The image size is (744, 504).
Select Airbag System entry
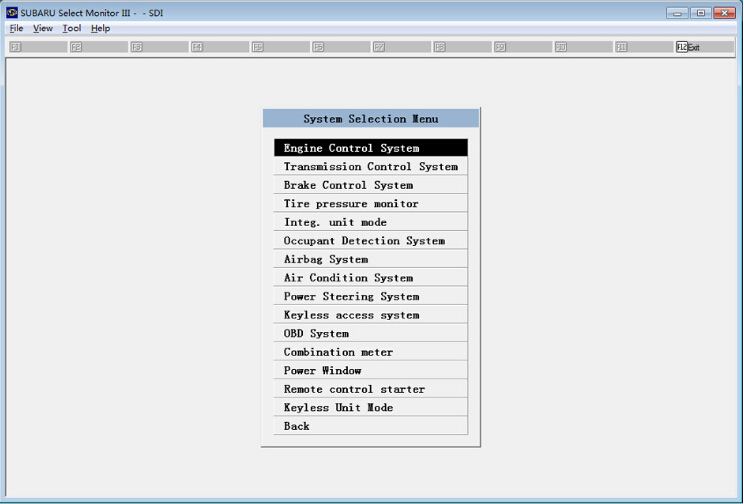[x=371, y=259]
